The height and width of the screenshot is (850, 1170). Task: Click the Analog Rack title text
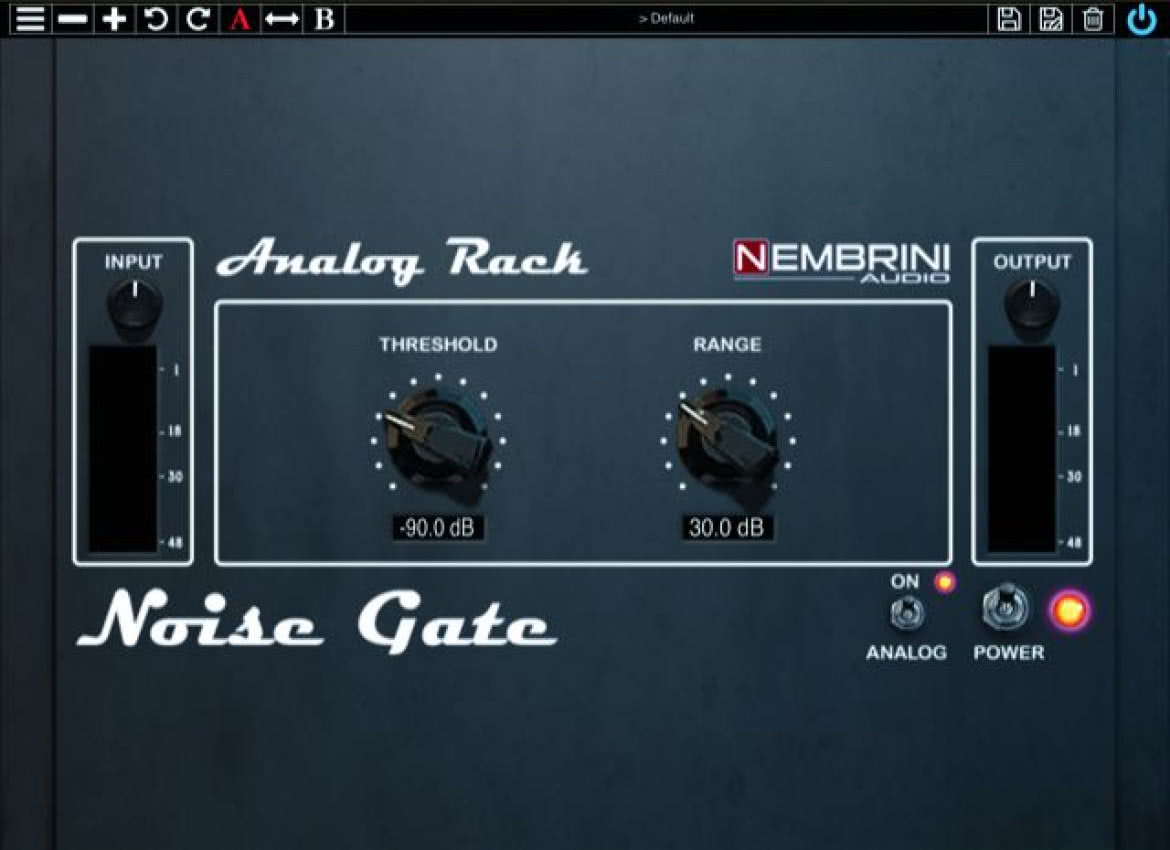pyautogui.click(x=401, y=260)
